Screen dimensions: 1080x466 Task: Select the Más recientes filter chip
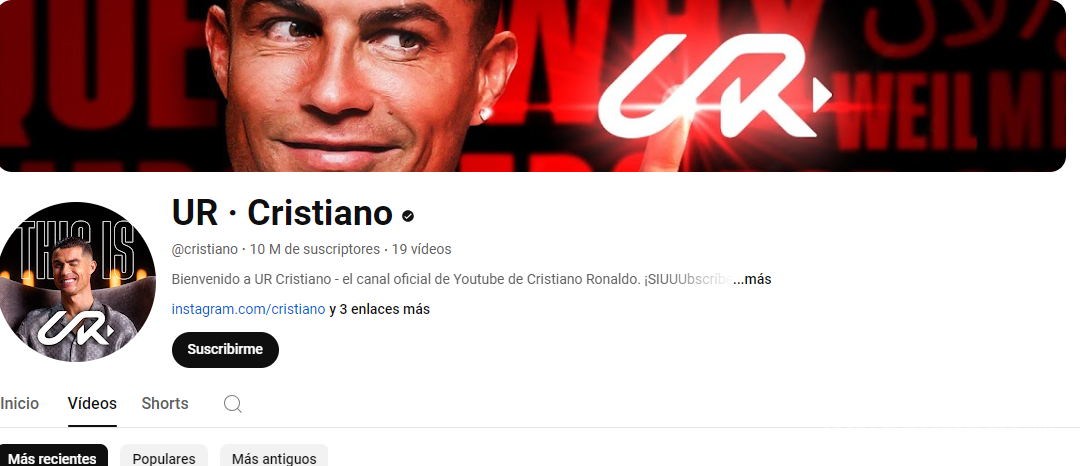pyautogui.click(x=52, y=458)
